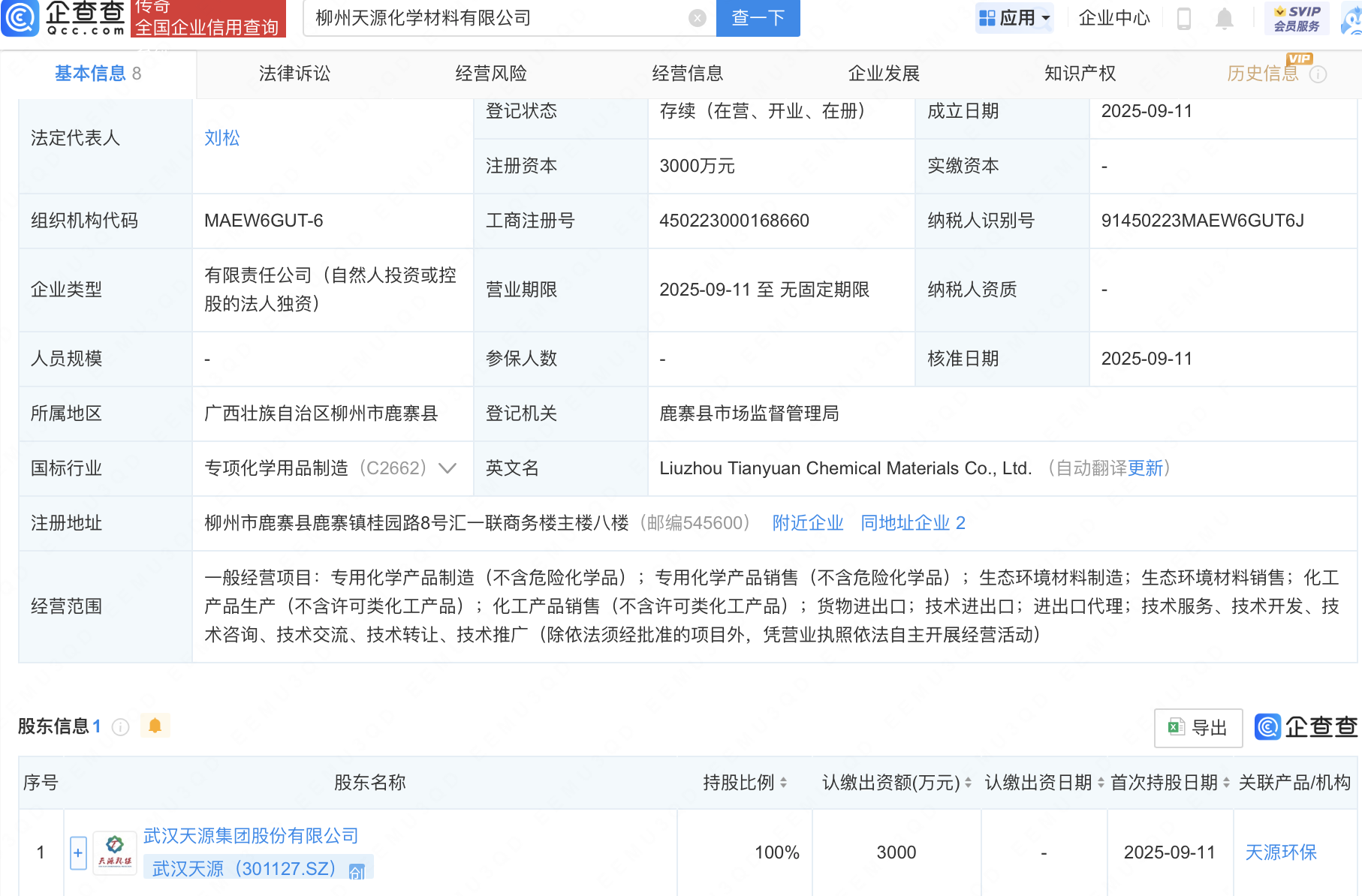Click the shareholder alert bell icon
This screenshot has width=1362, height=896.
[x=155, y=726]
